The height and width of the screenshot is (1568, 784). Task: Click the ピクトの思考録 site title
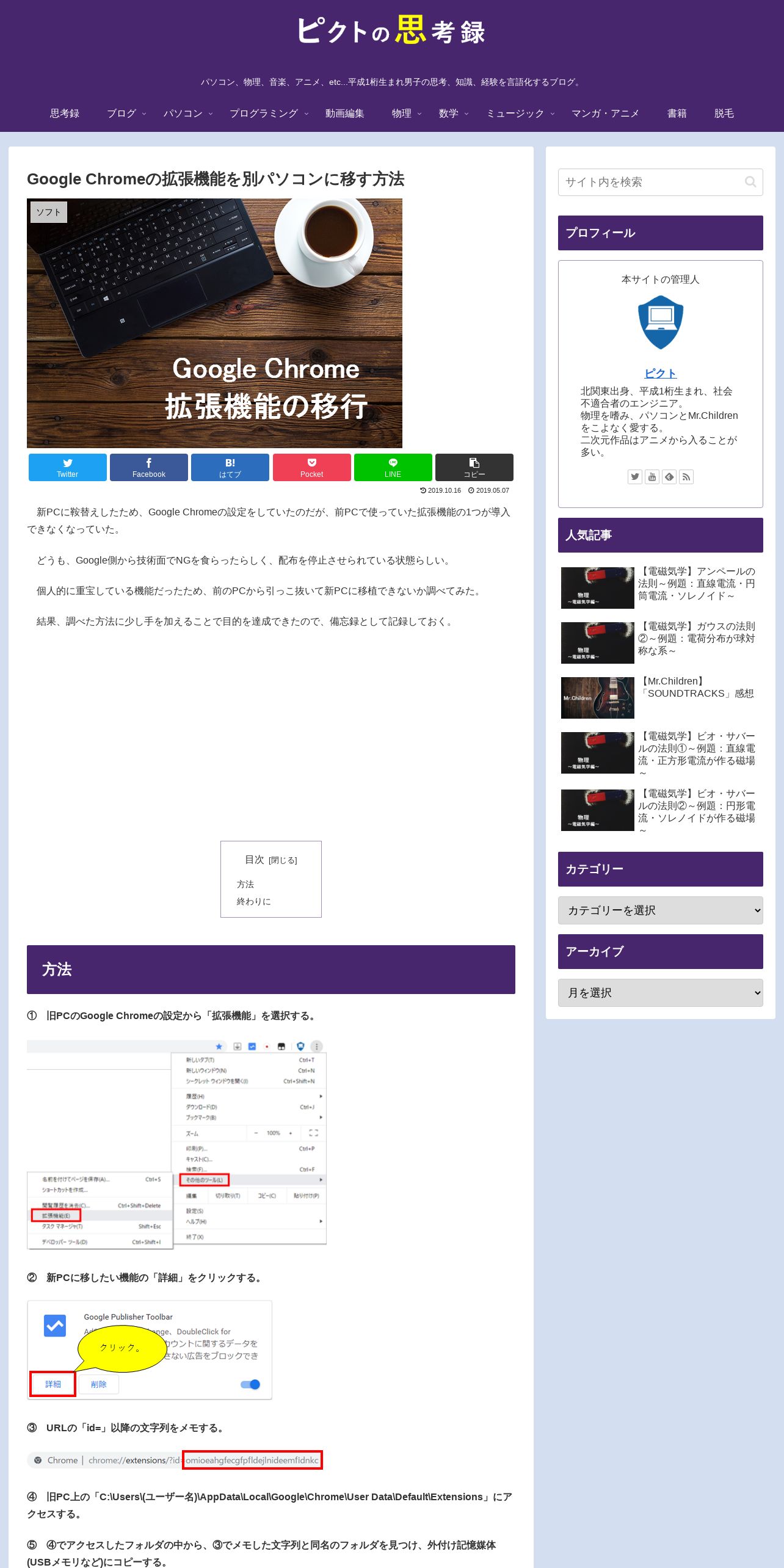(x=391, y=31)
